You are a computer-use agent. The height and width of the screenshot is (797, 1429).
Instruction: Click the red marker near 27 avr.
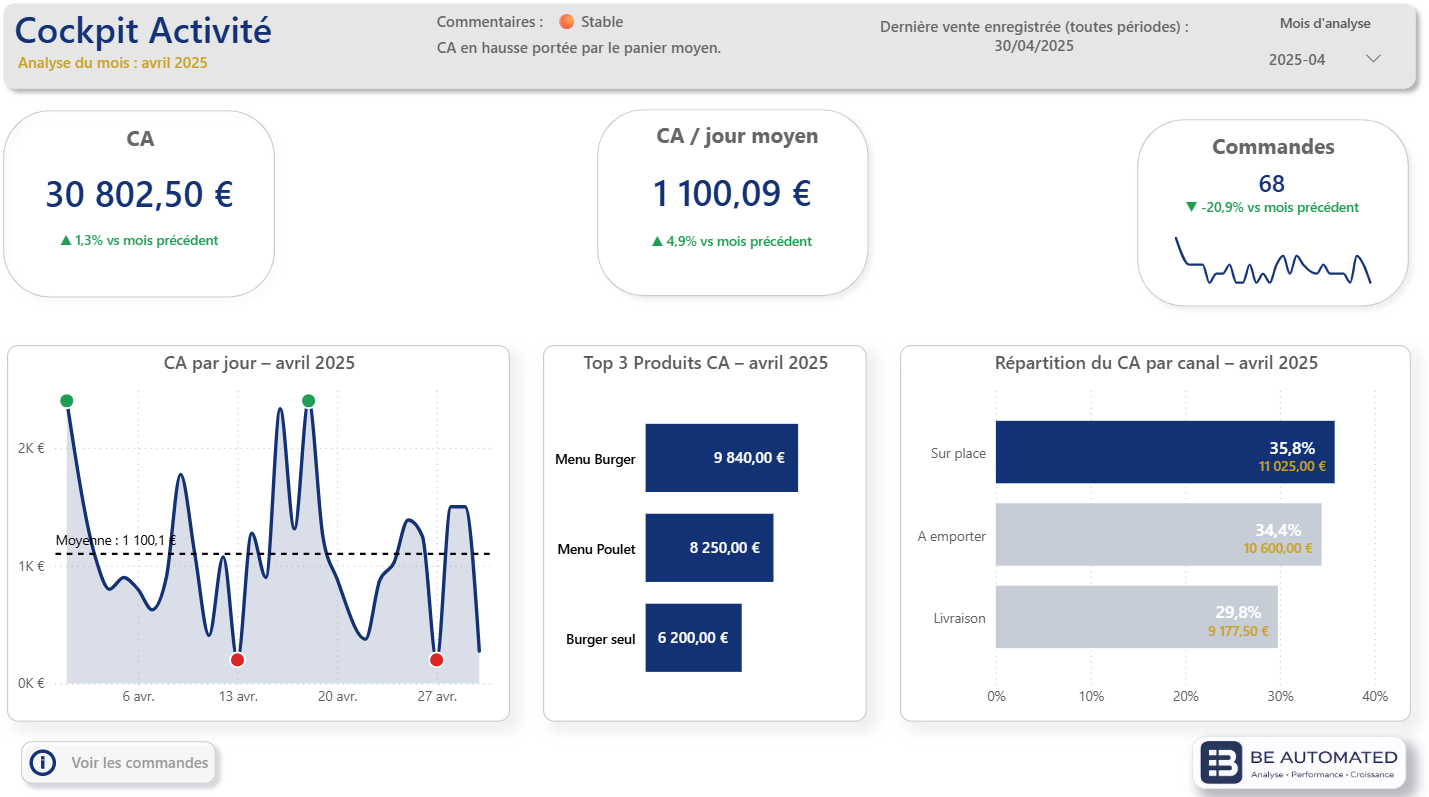click(x=436, y=659)
